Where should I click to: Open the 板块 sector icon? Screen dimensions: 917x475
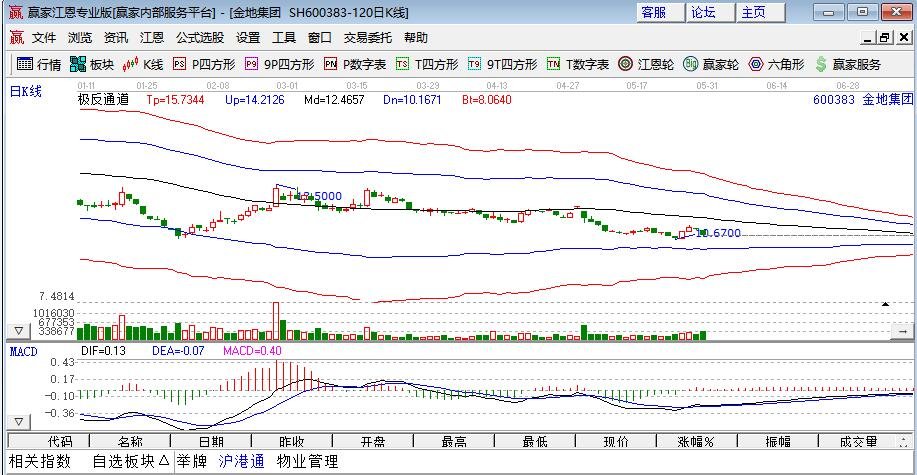(77, 64)
